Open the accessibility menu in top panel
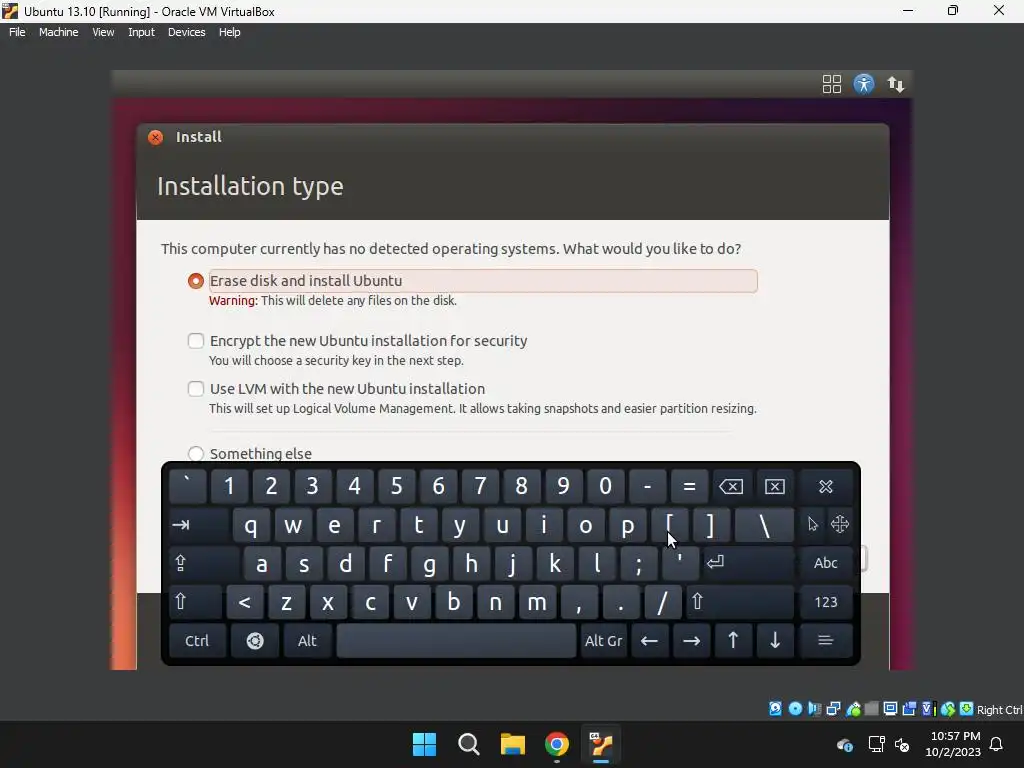 coord(863,84)
